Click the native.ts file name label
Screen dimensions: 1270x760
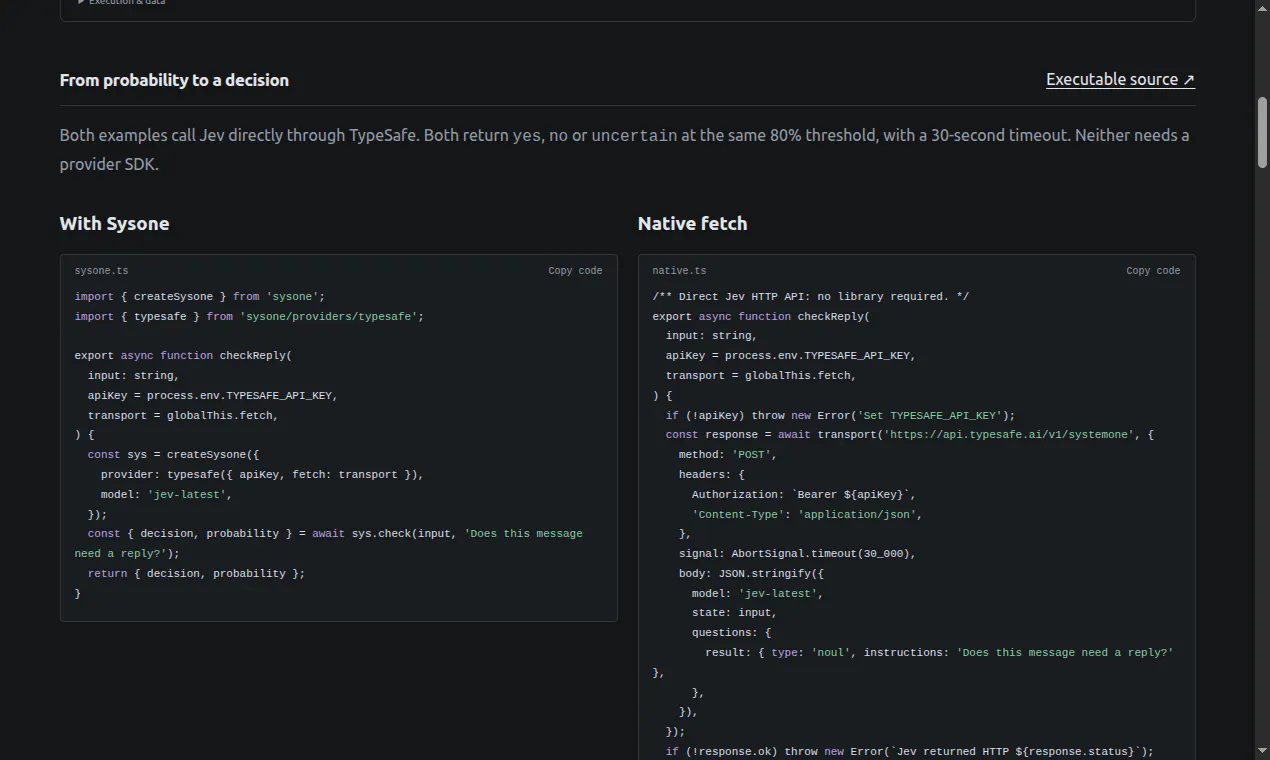pyautogui.click(x=679, y=271)
